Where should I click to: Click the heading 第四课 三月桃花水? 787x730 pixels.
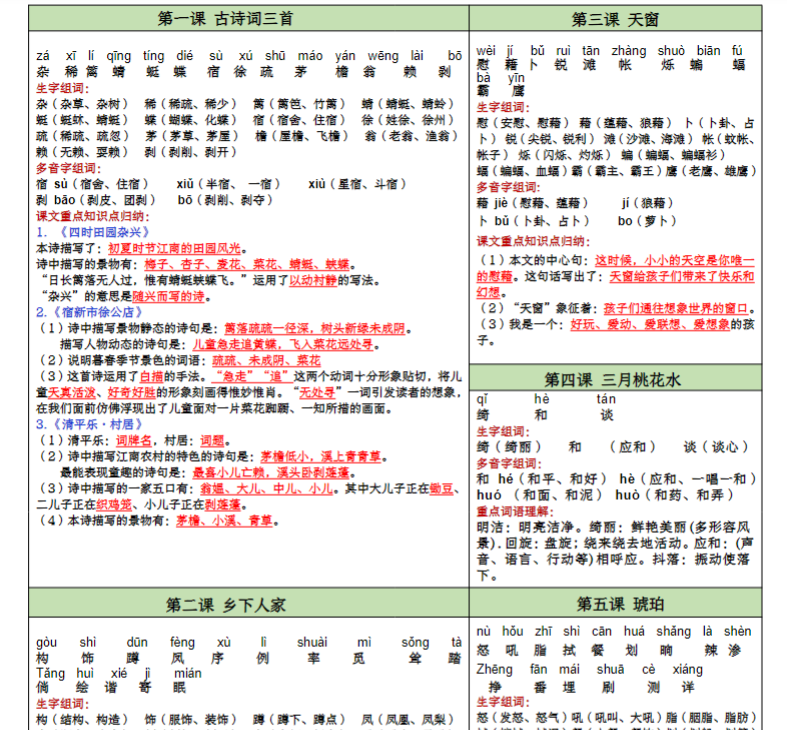click(612, 379)
